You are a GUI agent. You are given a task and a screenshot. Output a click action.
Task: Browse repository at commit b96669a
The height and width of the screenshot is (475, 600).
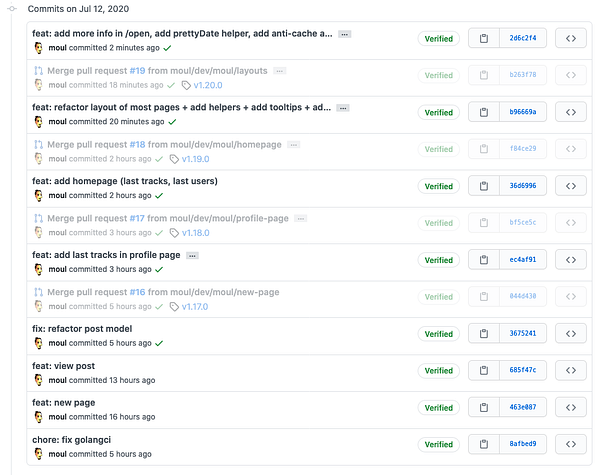[571, 112]
